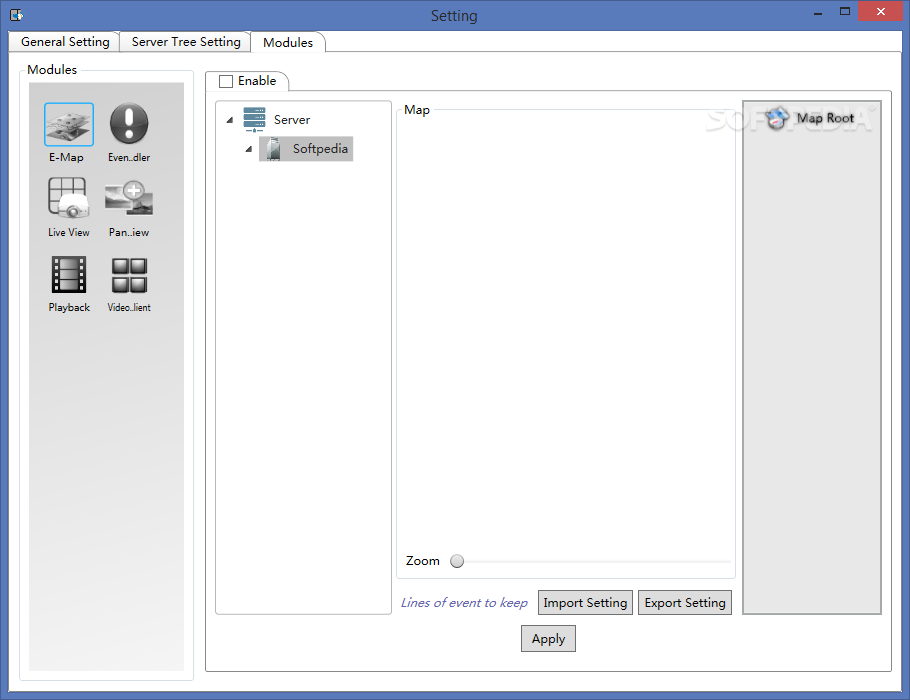
Task: Select the Server tree item label
Action: click(292, 120)
